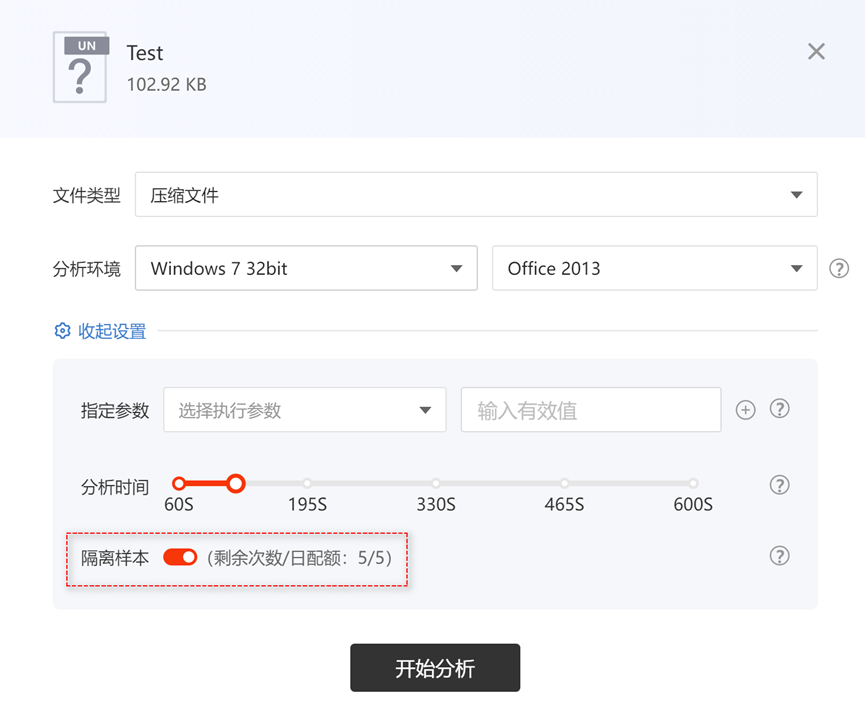Add parameter with the plus circle icon
This screenshot has width=865, height=719.
click(x=745, y=410)
